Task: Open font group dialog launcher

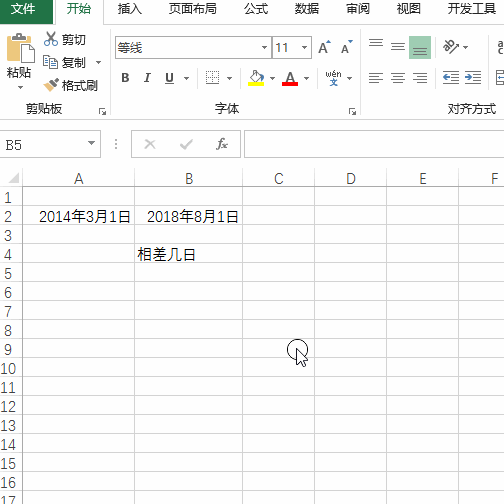Action: pyautogui.click(x=352, y=111)
